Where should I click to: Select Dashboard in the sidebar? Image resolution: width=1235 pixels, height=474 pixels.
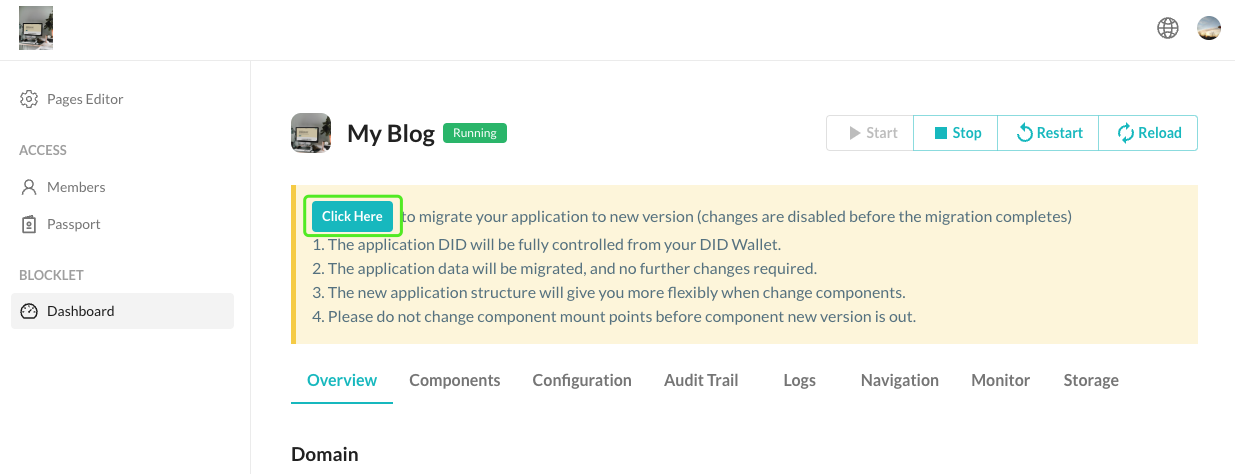[80, 311]
